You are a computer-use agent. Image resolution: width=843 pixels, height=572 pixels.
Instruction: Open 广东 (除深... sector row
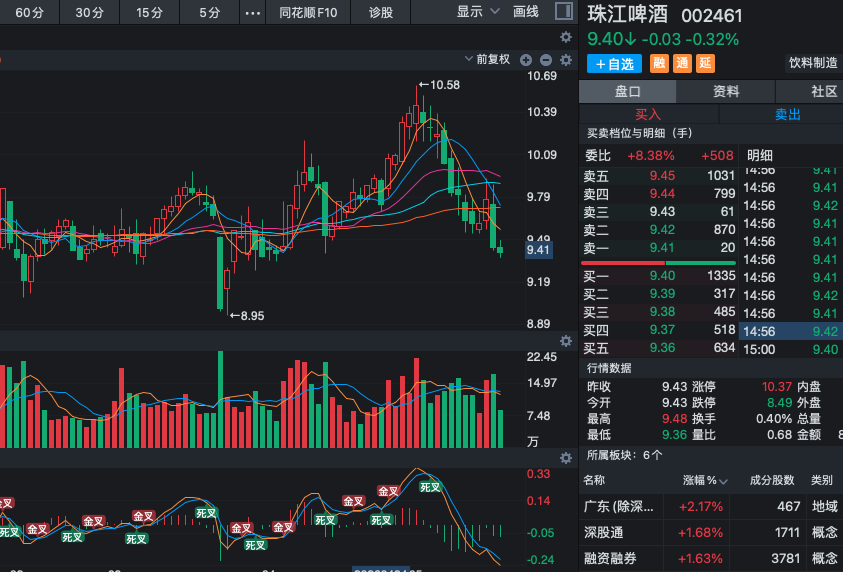tap(711, 506)
